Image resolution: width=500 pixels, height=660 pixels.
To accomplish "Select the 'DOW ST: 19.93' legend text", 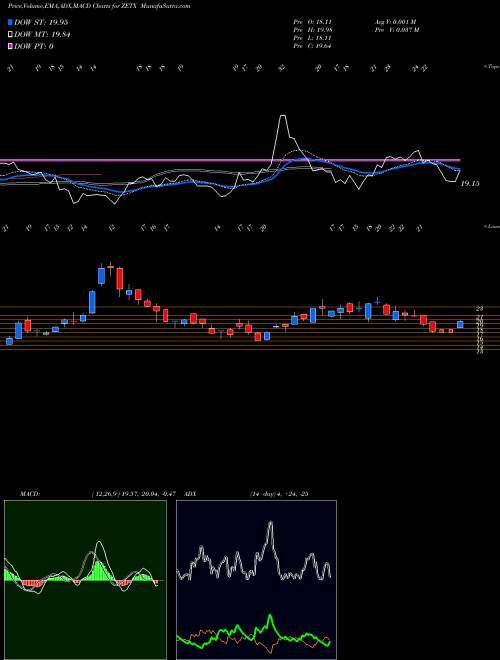I will click(41, 23).
